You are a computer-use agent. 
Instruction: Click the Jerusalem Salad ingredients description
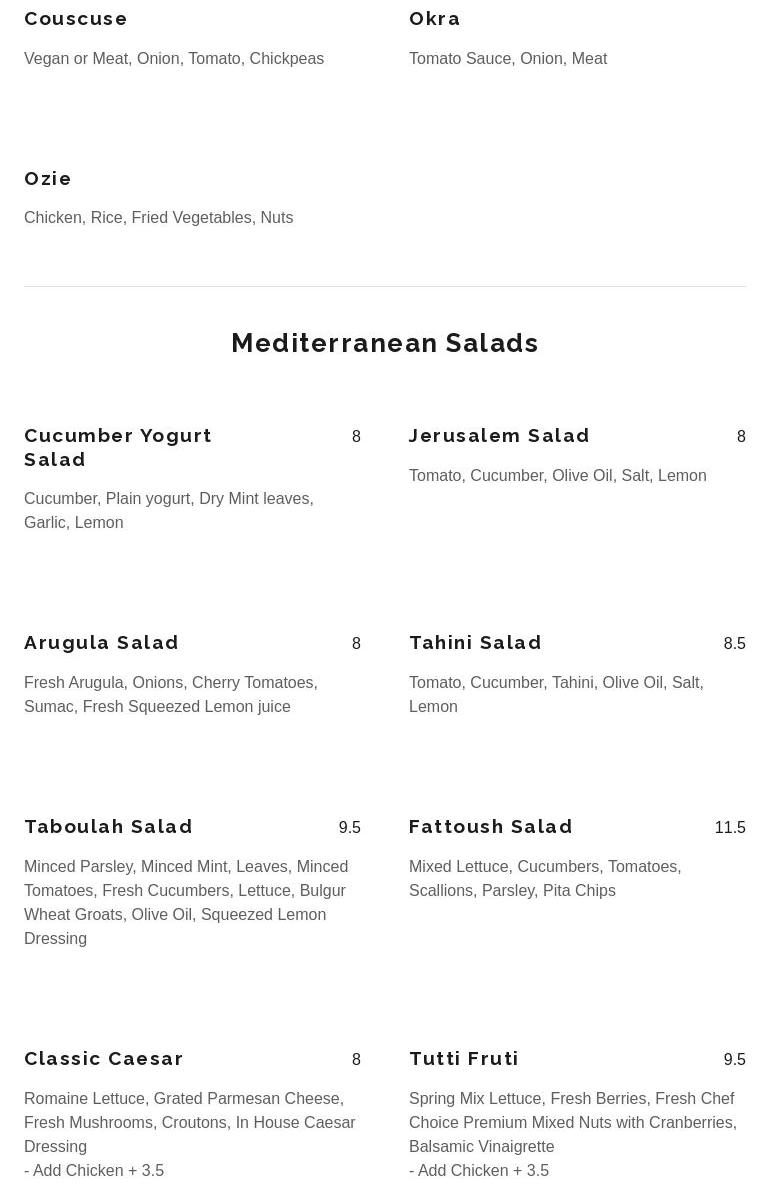tap(557, 476)
